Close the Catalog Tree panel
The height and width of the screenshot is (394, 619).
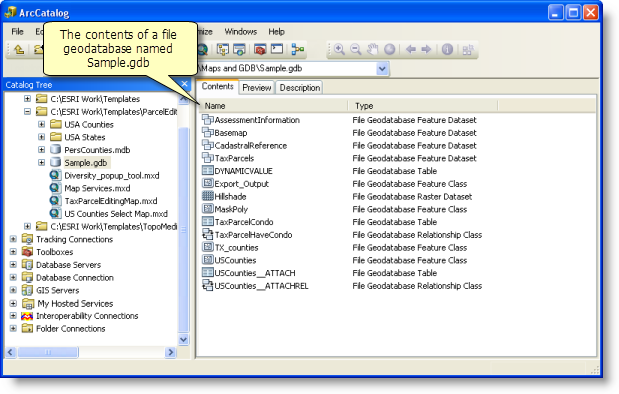tap(184, 84)
